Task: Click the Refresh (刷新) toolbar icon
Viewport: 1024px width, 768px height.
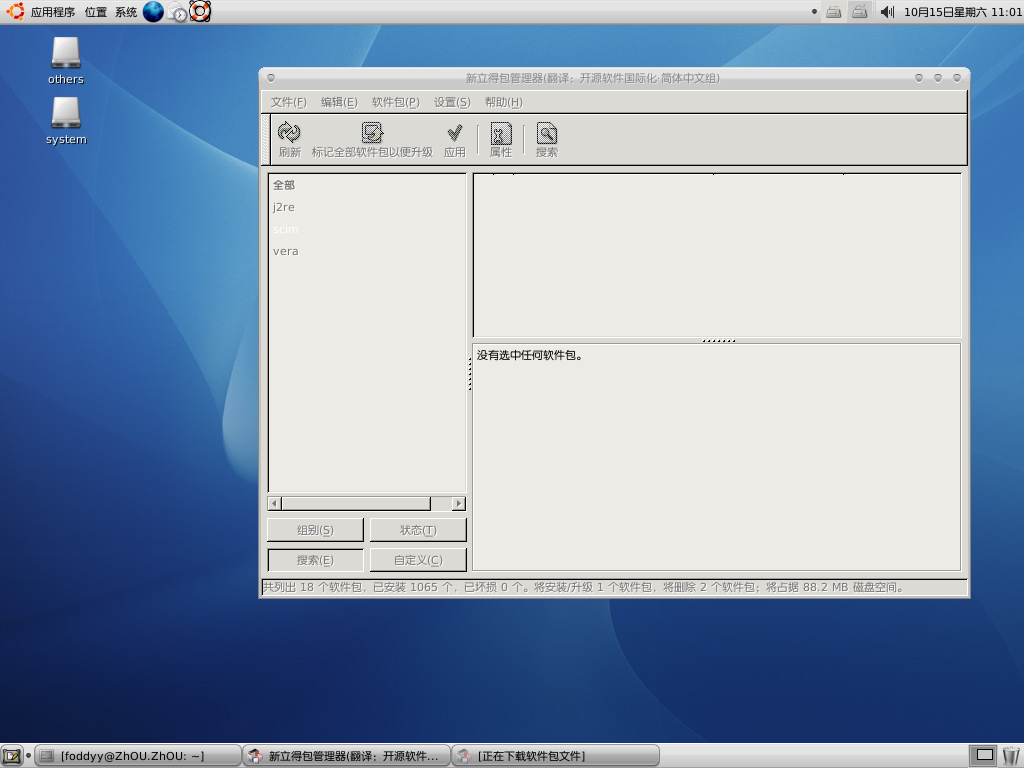Action: click(x=289, y=133)
